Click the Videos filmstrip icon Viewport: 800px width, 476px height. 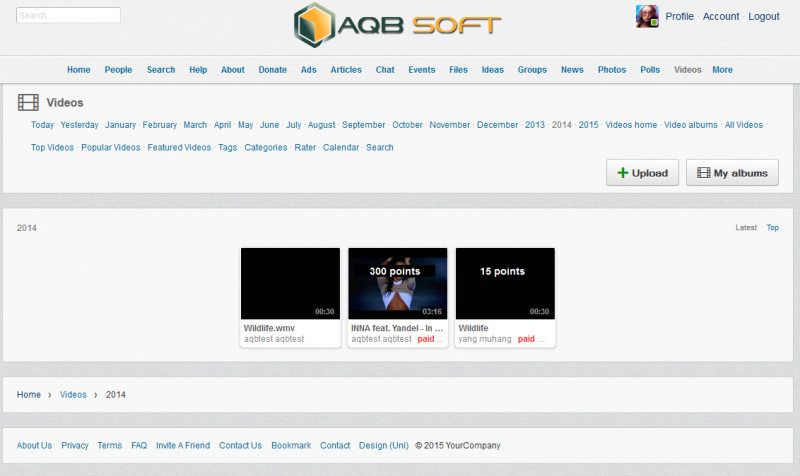tap(28, 103)
